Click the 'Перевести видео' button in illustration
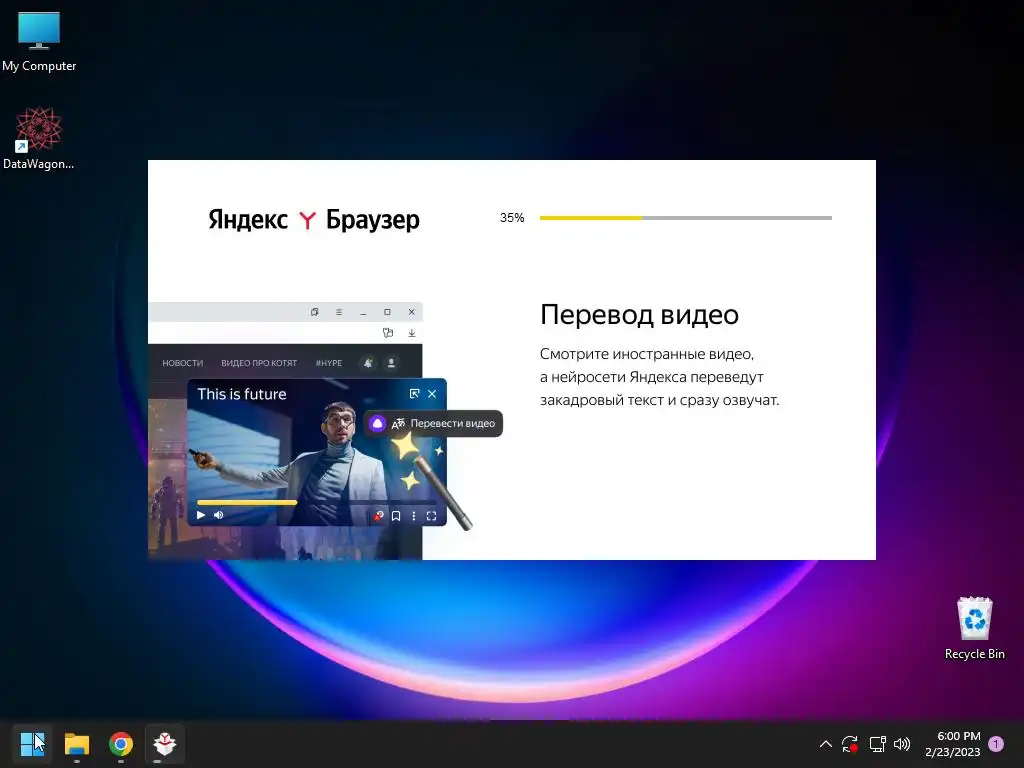The image size is (1024, 768). click(434, 423)
